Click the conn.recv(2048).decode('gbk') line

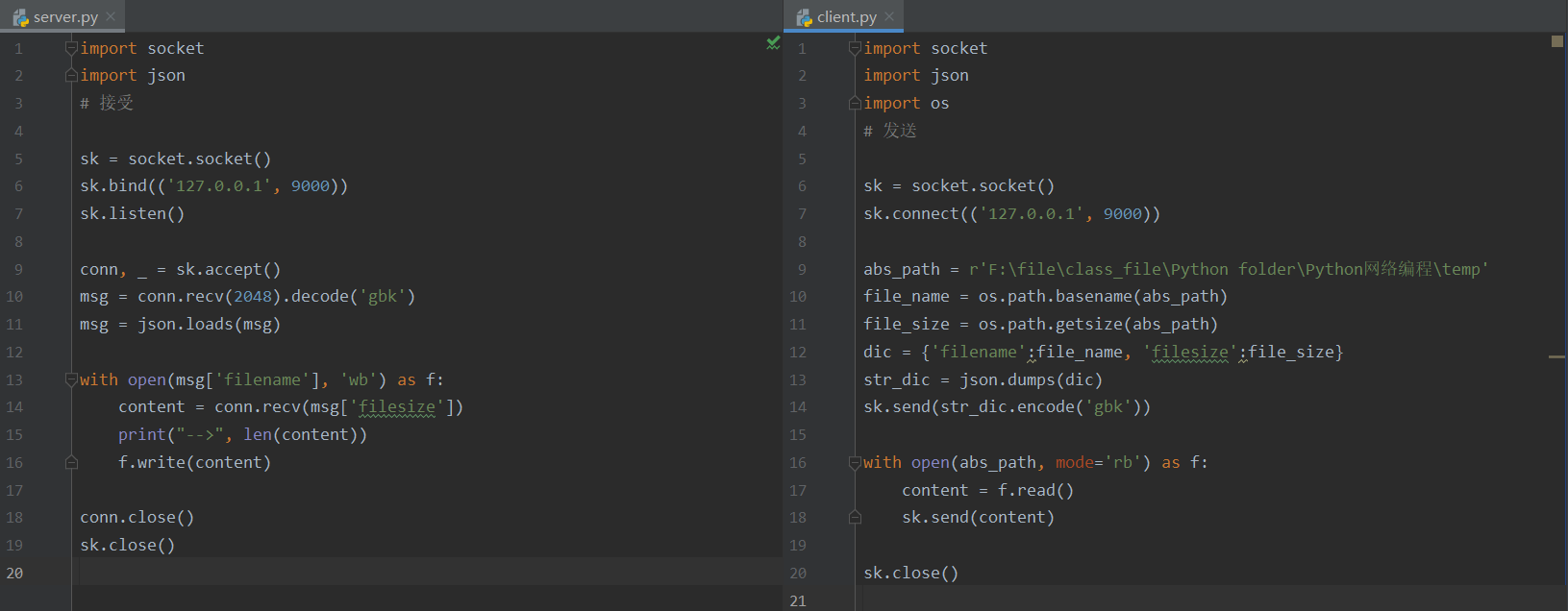(248, 296)
